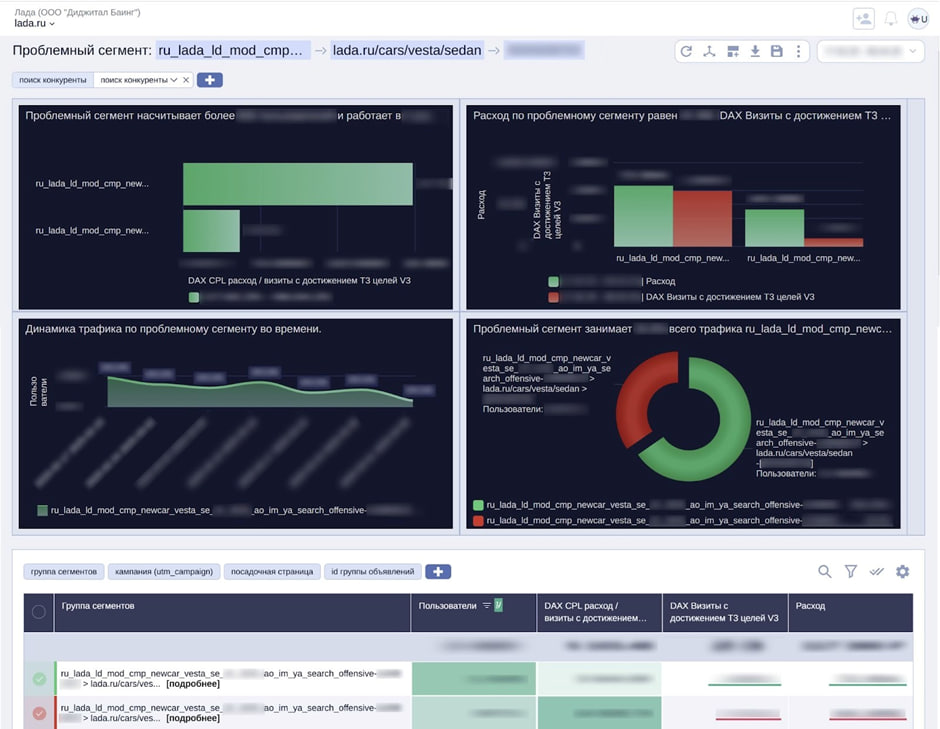Select the 'посадочная страница' grouping tab
Viewport: 940px width, 729px height.
(271, 572)
